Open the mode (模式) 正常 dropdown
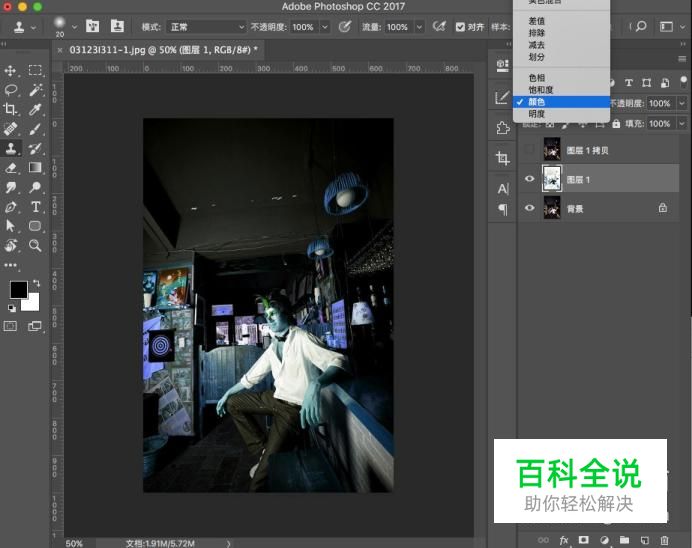The image size is (692, 548). point(206,27)
